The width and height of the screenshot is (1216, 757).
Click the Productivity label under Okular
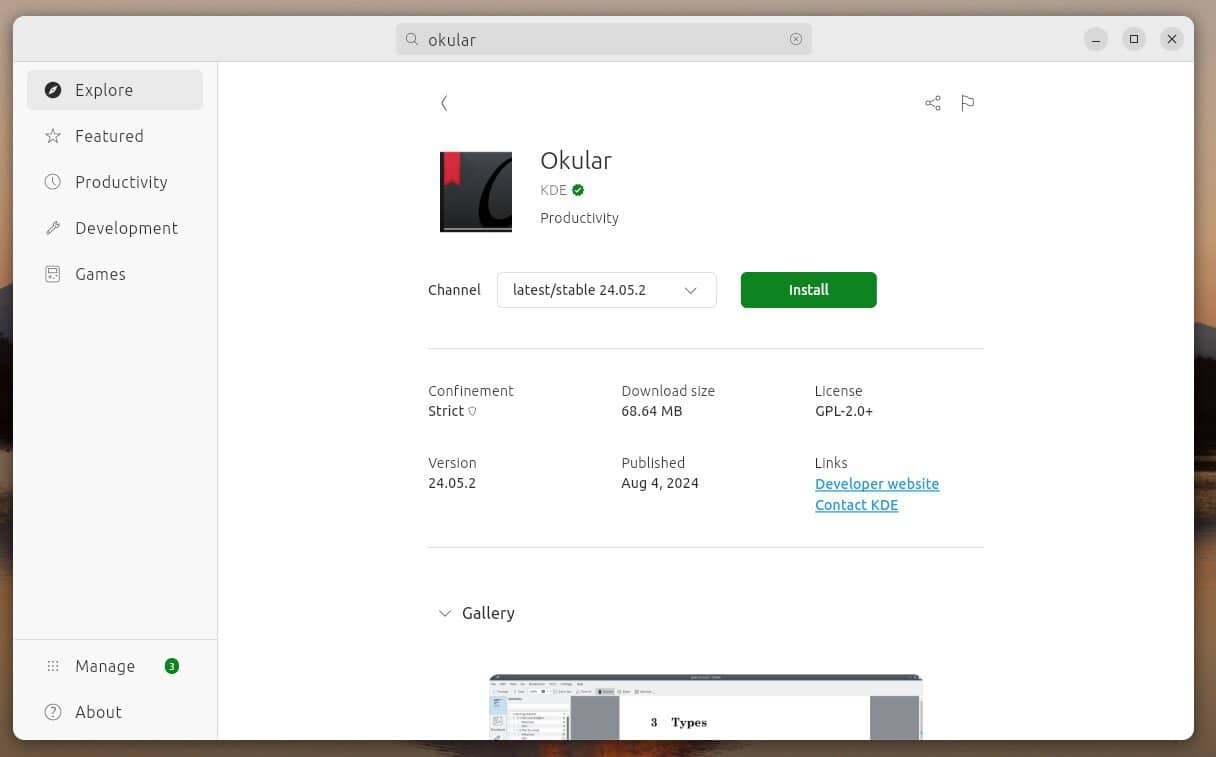[579, 218]
